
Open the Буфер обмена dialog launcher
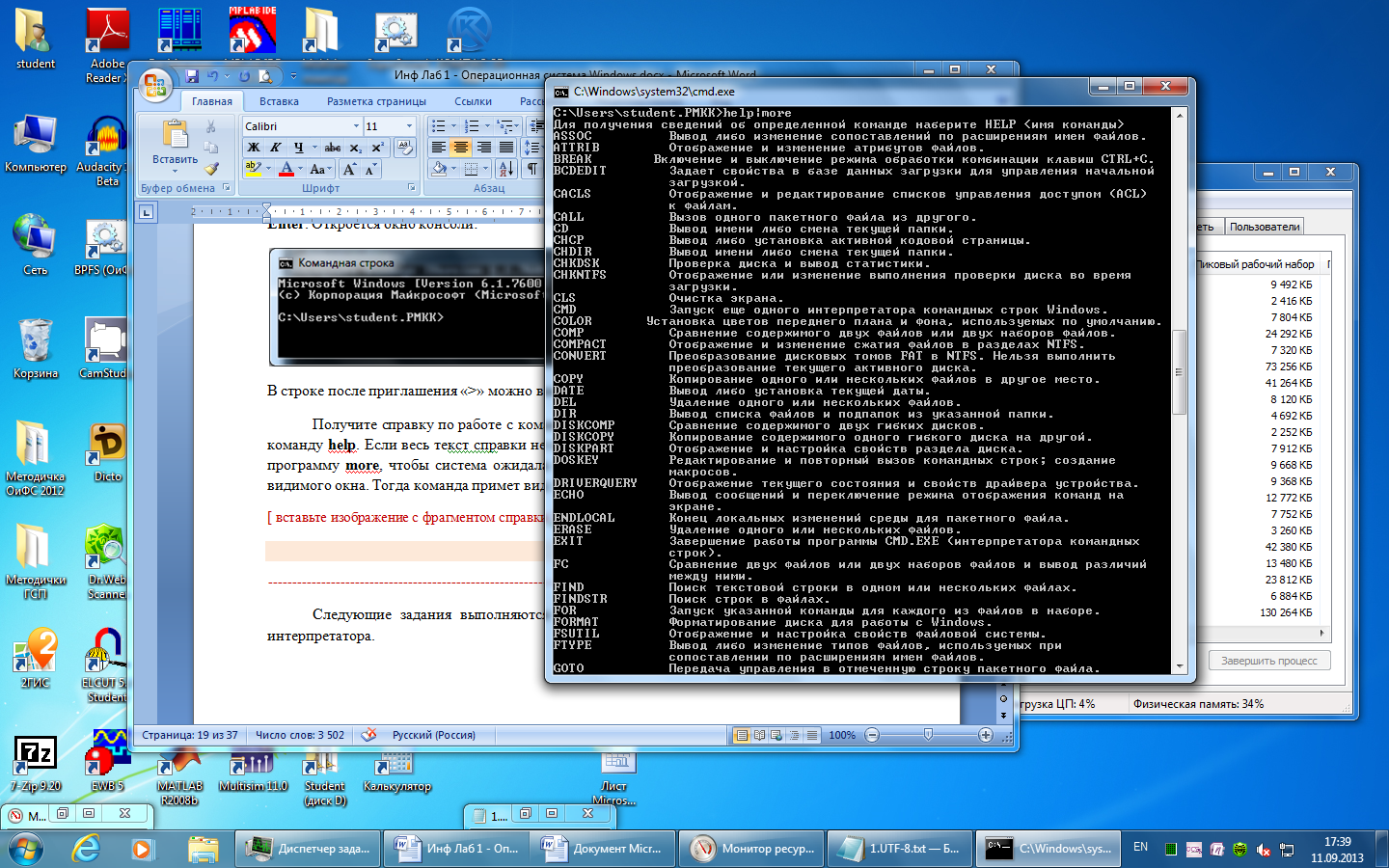coord(227,187)
